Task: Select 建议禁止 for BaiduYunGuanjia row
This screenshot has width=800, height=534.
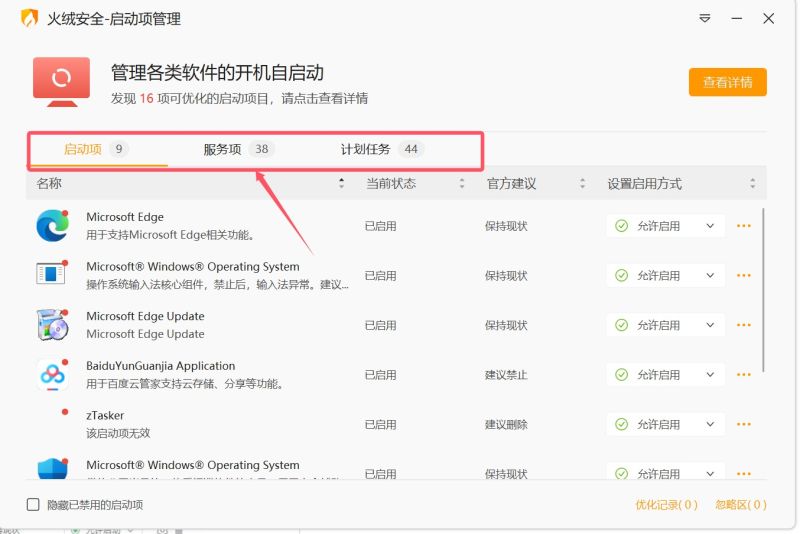Action: (506, 375)
